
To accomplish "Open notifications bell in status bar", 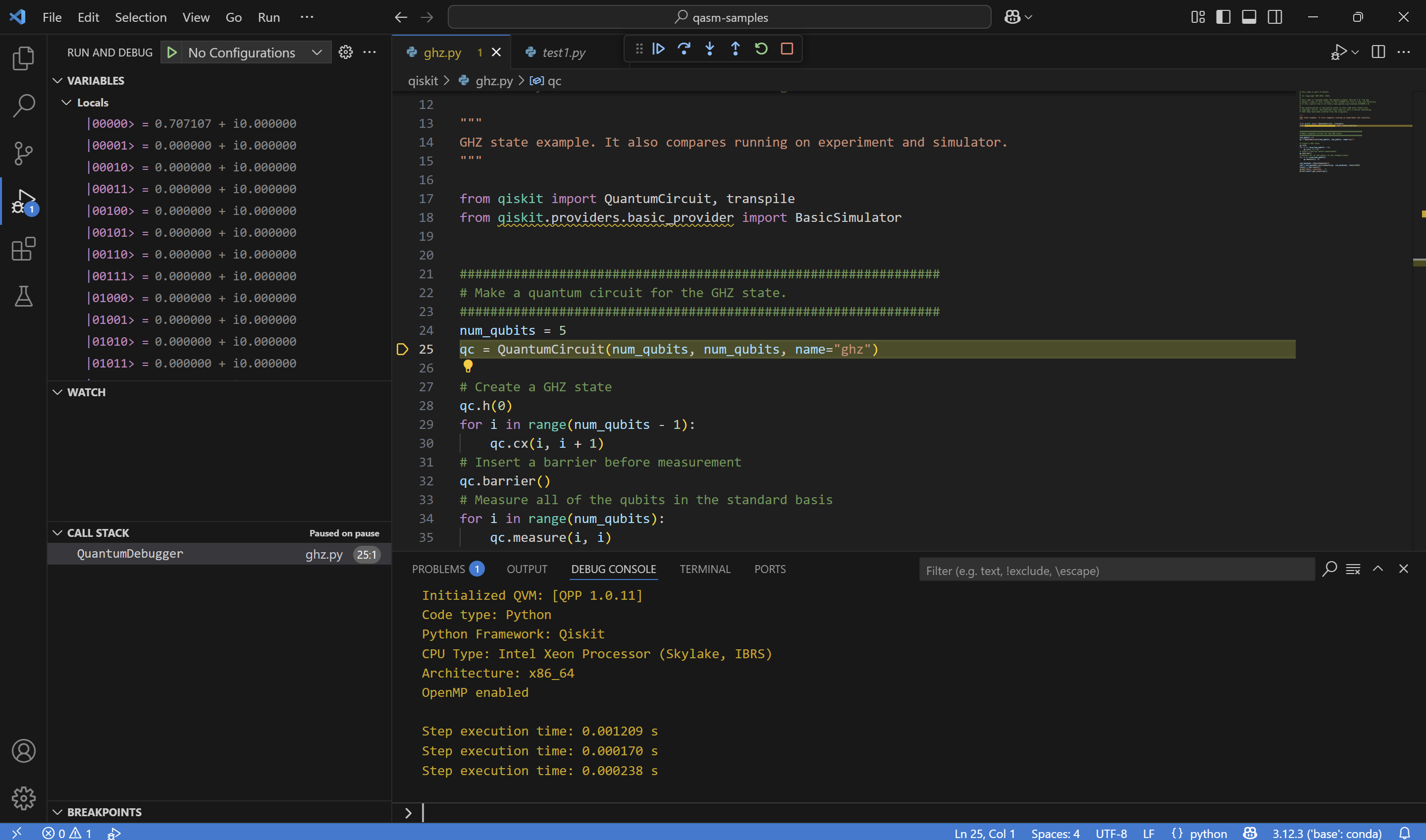I will [1405, 833].
